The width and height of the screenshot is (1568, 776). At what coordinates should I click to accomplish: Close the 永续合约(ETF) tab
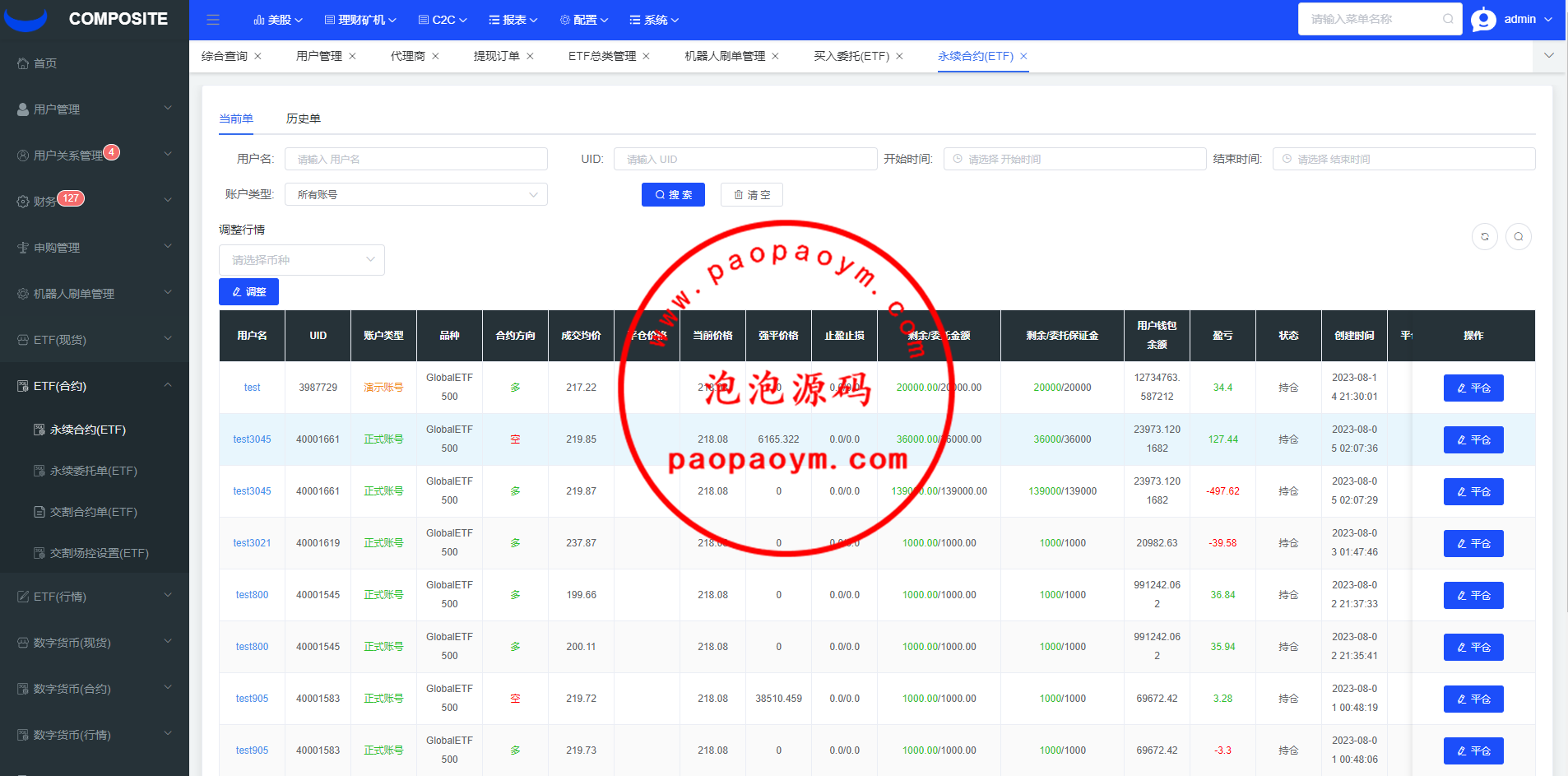pos(1023,56)
